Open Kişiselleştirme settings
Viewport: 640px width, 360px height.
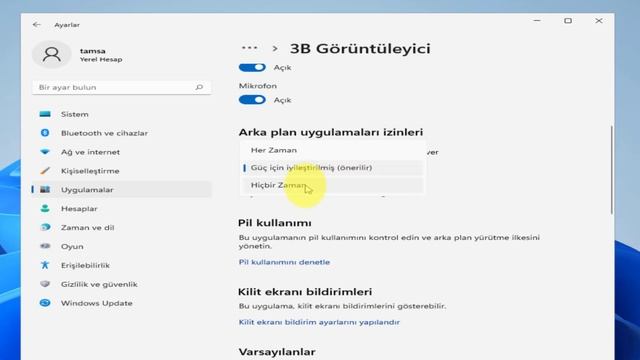coord(122,171)
